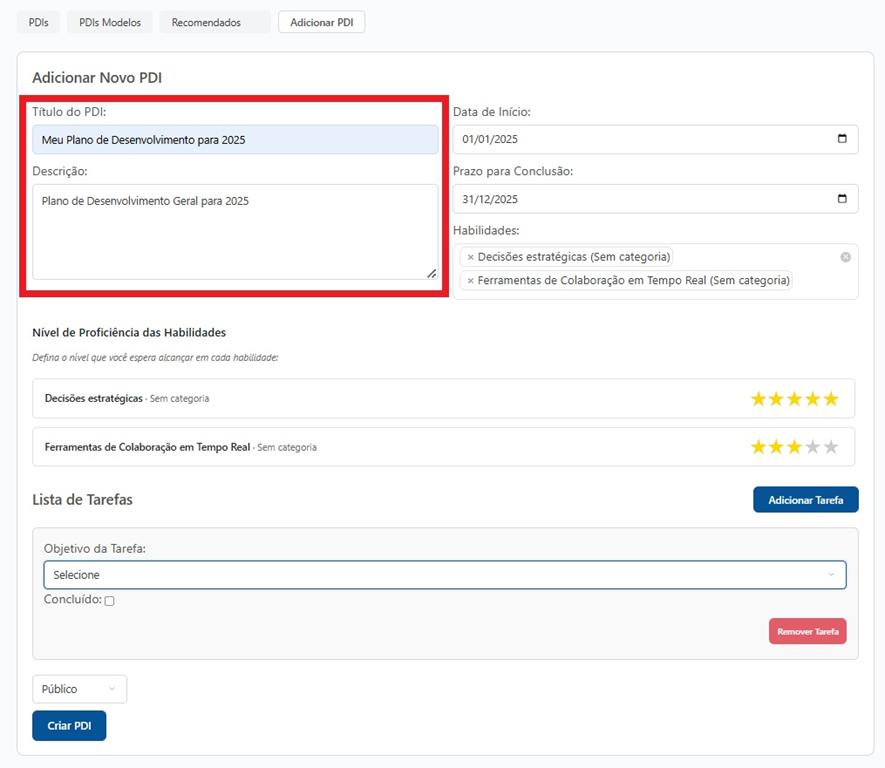Toggle the Concluído checkbox
Viewport: 885px width, 768px height.
[110, 601]
